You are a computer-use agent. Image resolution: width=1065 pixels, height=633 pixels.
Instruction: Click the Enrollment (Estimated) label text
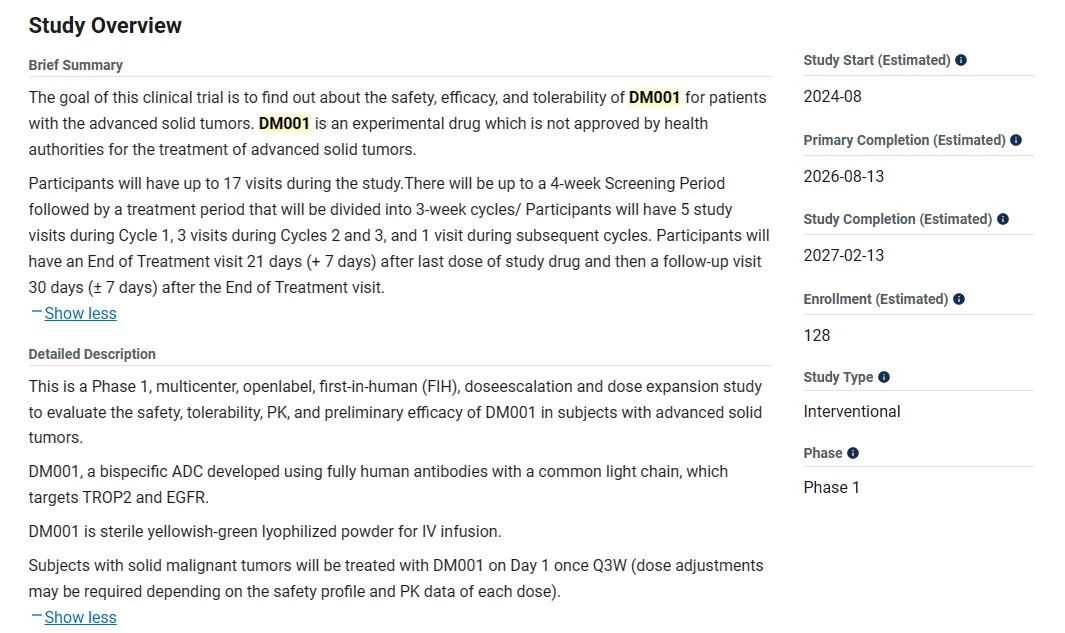click(875, 299)
